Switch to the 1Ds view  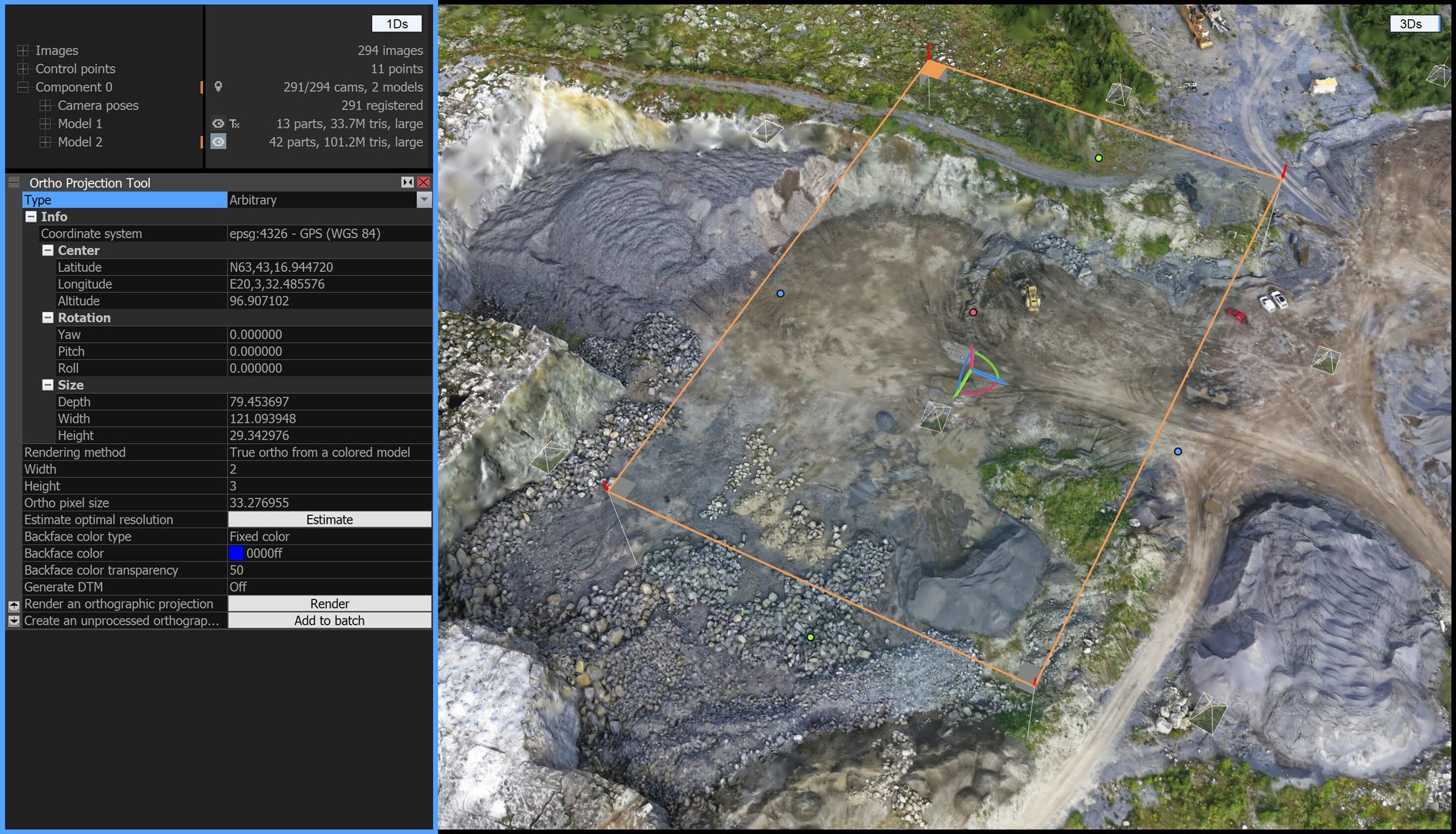pyautogui.click(x=396, y=23)
